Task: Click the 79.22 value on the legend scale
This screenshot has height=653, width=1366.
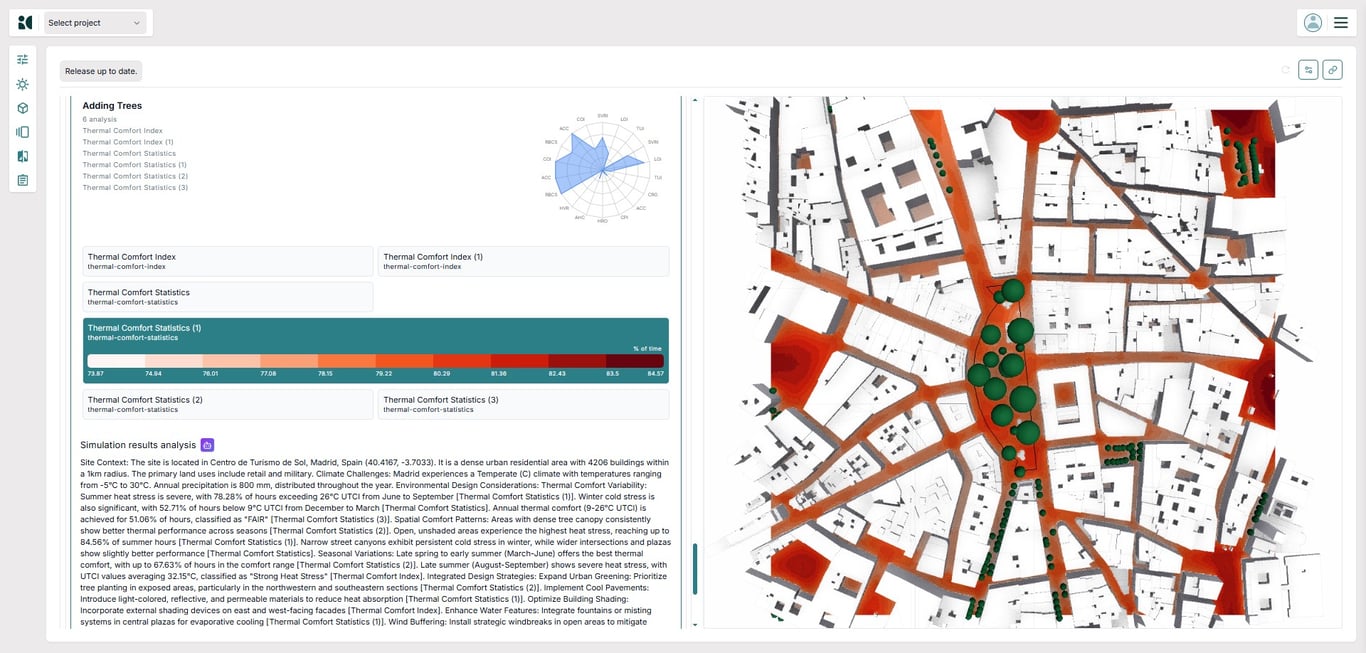Action: tap(384, 373)
